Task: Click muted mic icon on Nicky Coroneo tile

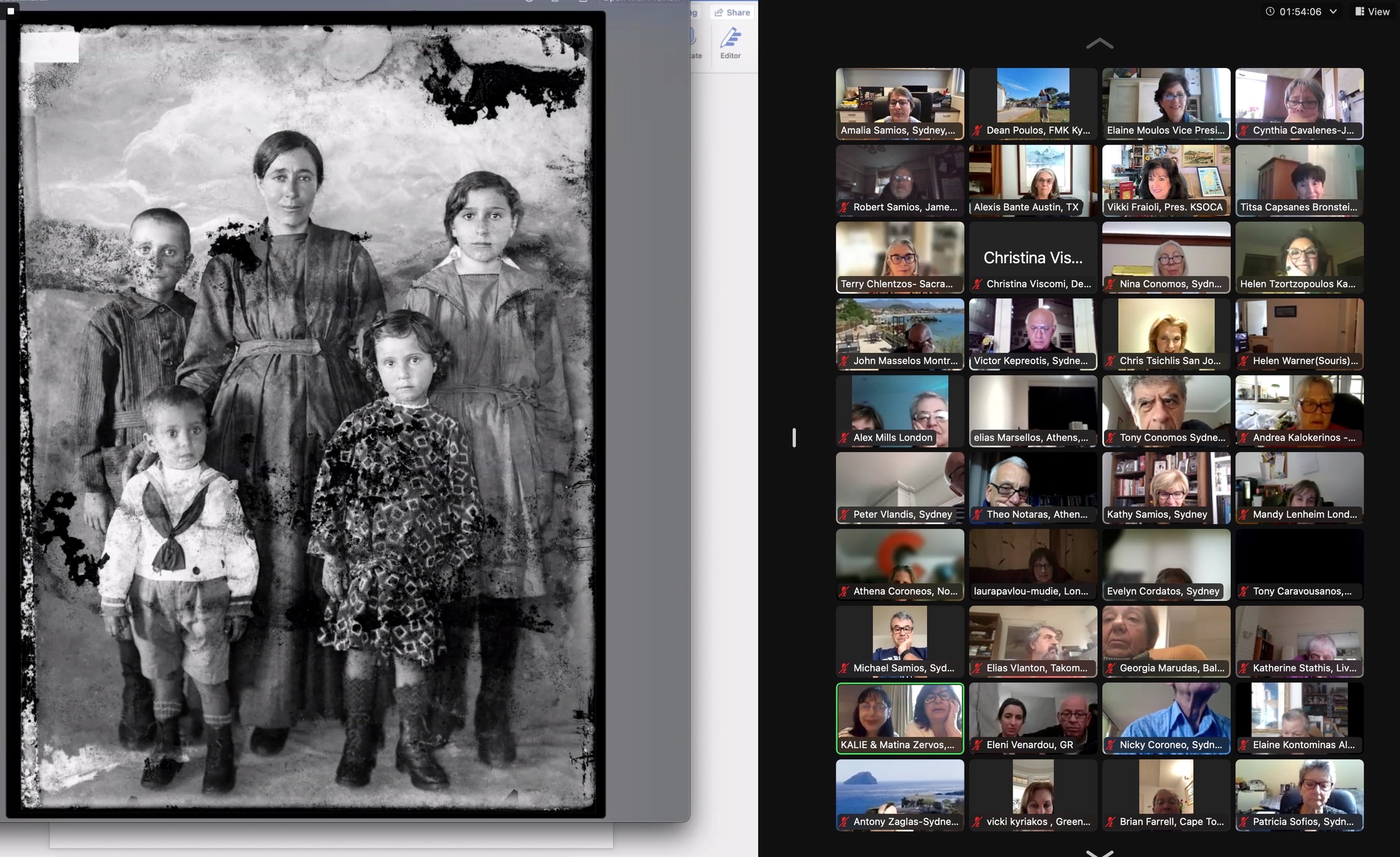Action: click(x=1110, y=745)
